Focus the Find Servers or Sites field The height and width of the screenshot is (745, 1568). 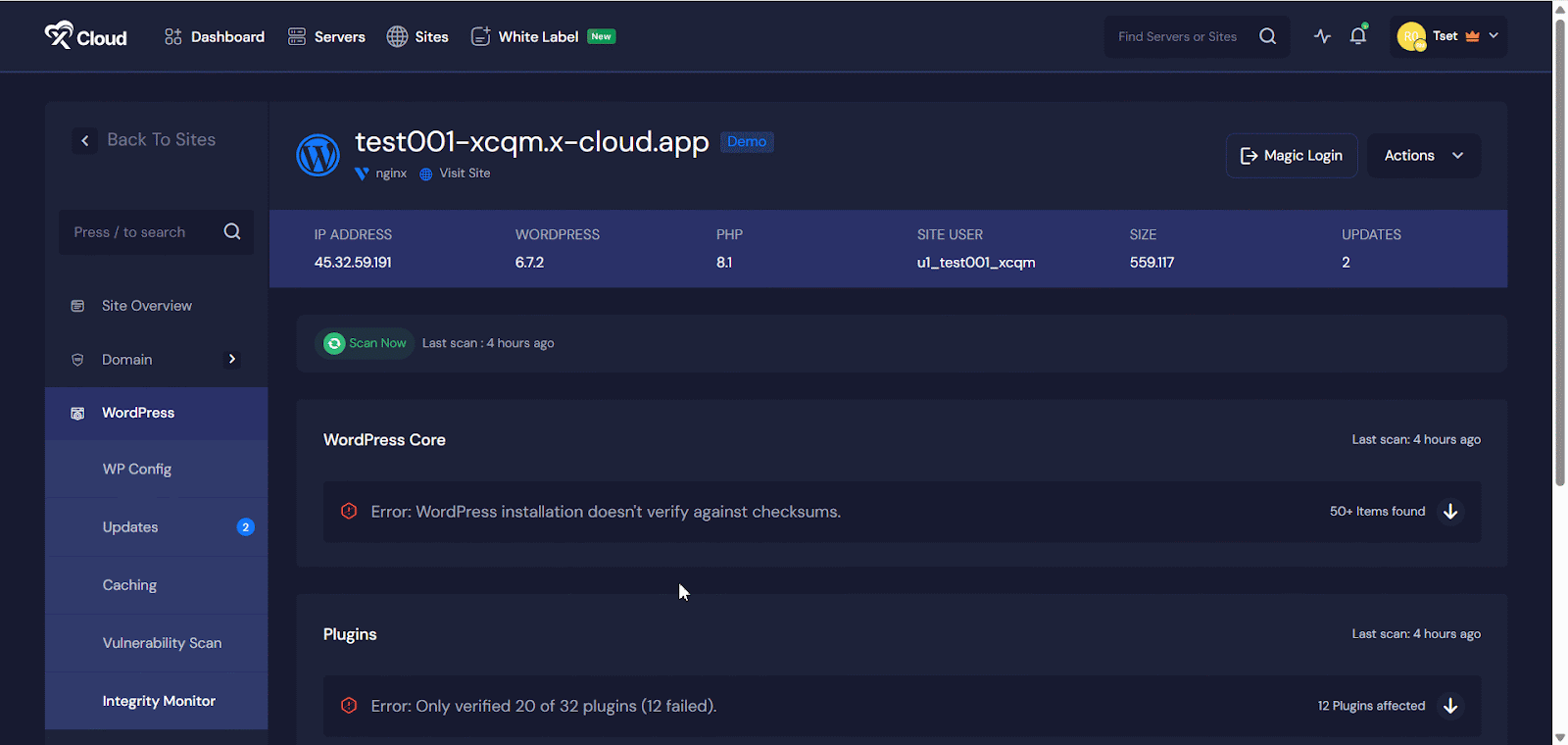[x=1177, y=36]
